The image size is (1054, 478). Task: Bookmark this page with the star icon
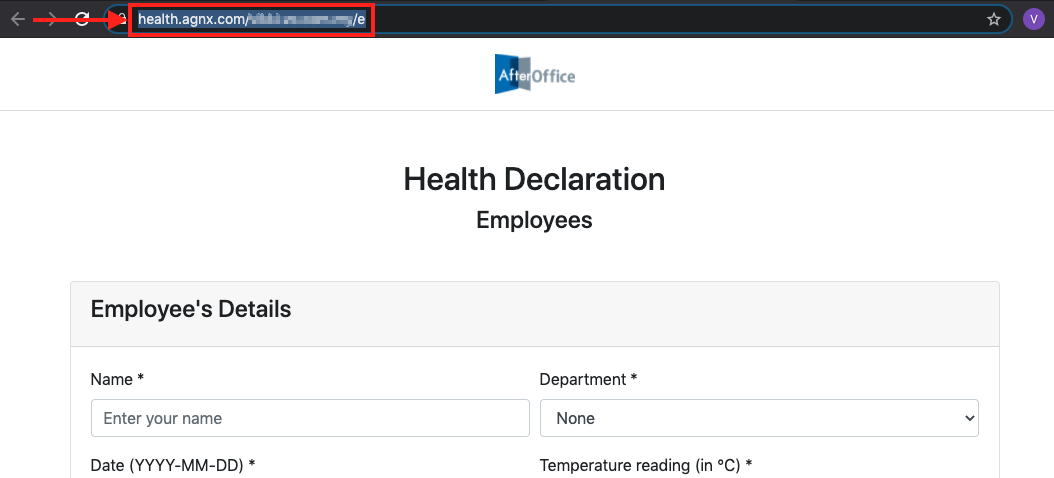(x=993, y=19)
